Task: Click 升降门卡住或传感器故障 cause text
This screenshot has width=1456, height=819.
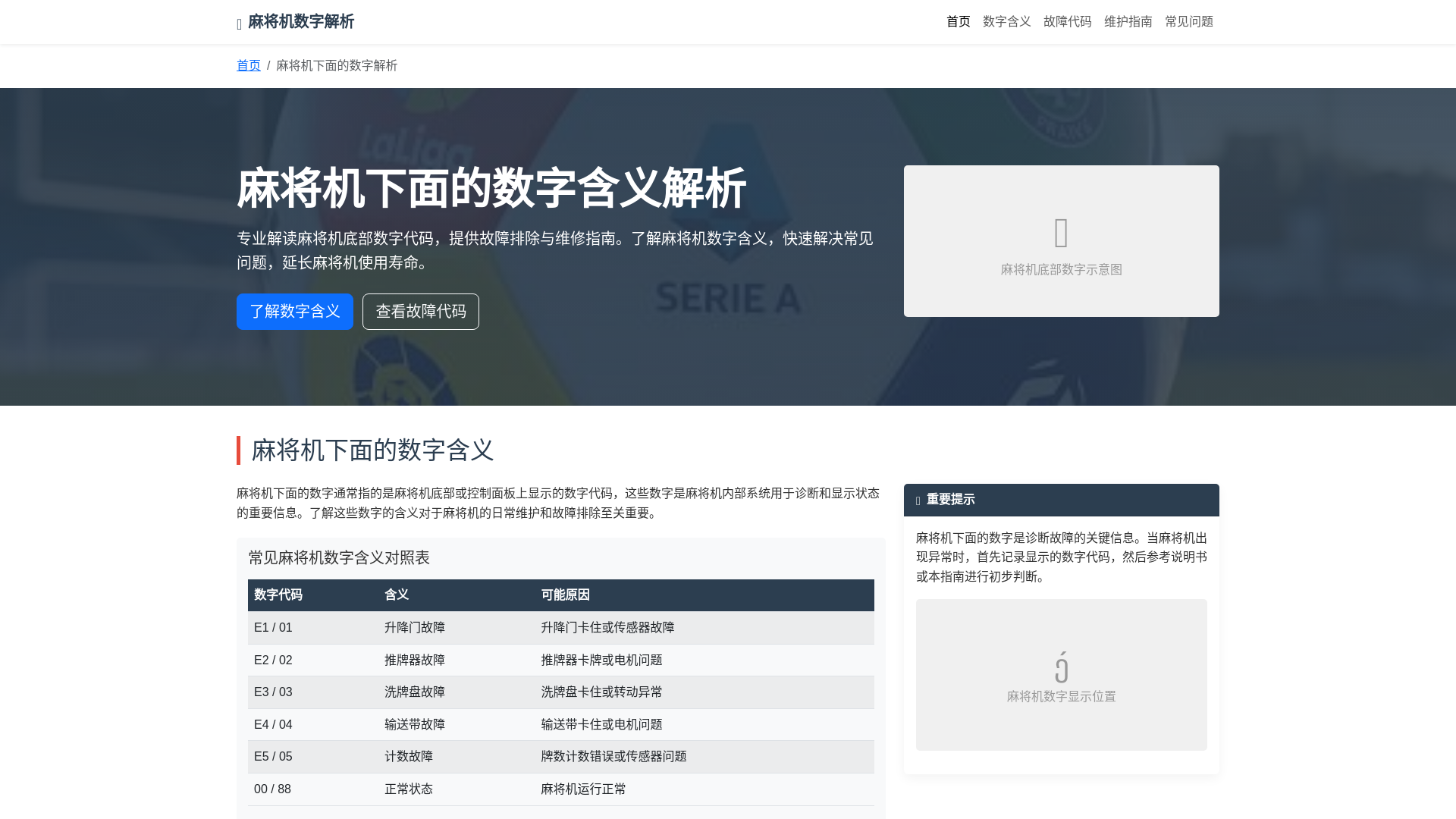Action: click(607, 628)
